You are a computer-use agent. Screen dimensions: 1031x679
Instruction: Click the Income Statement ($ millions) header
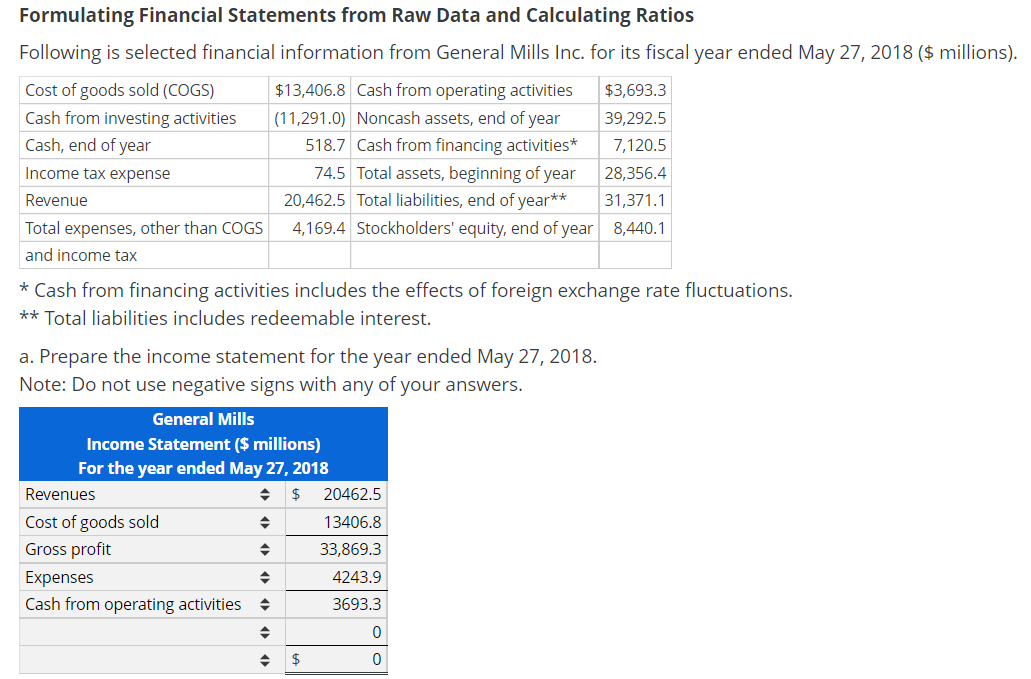tap(203, 444)
